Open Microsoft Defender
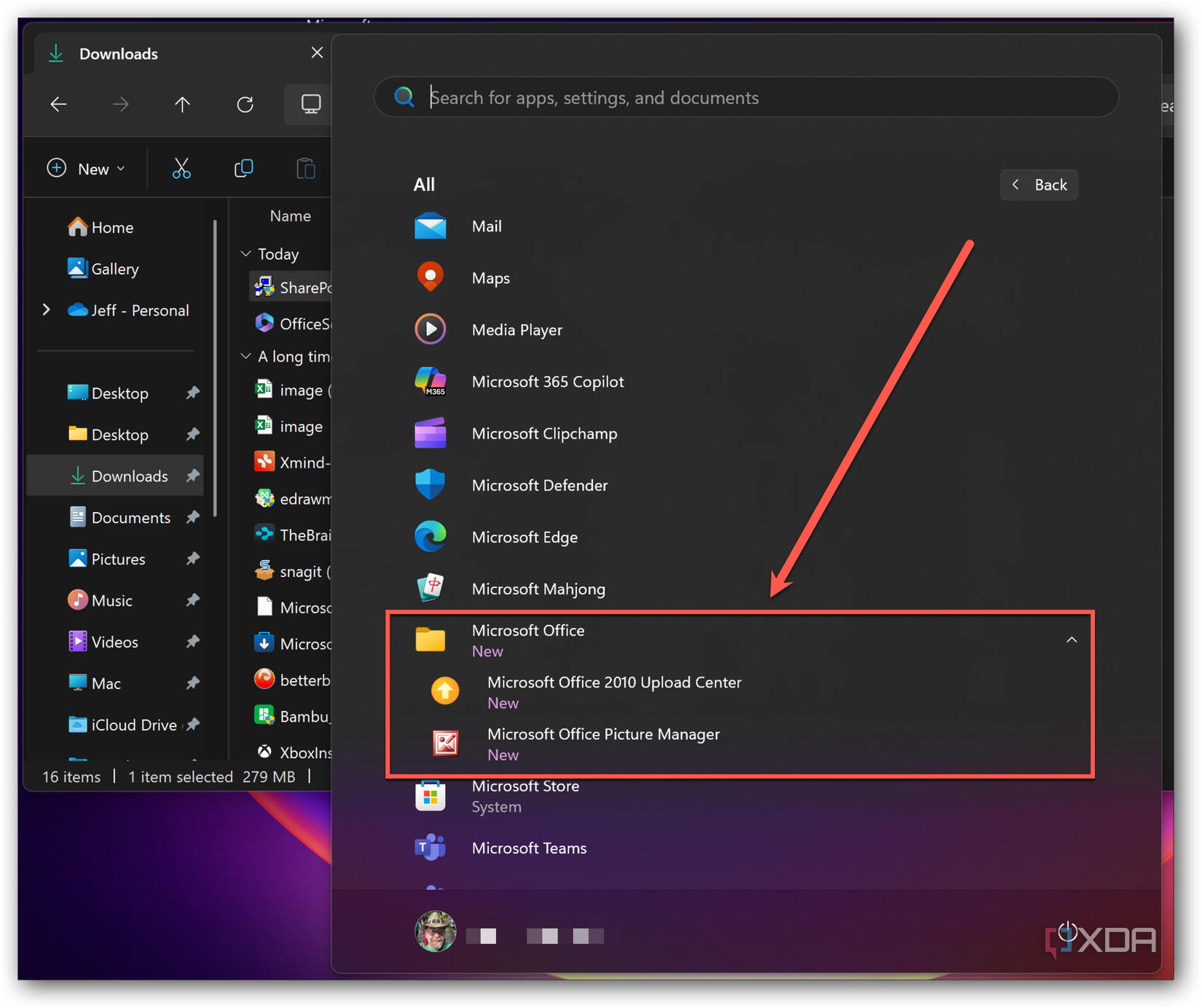This screenshot has height=1008, width=1202. 540,485
